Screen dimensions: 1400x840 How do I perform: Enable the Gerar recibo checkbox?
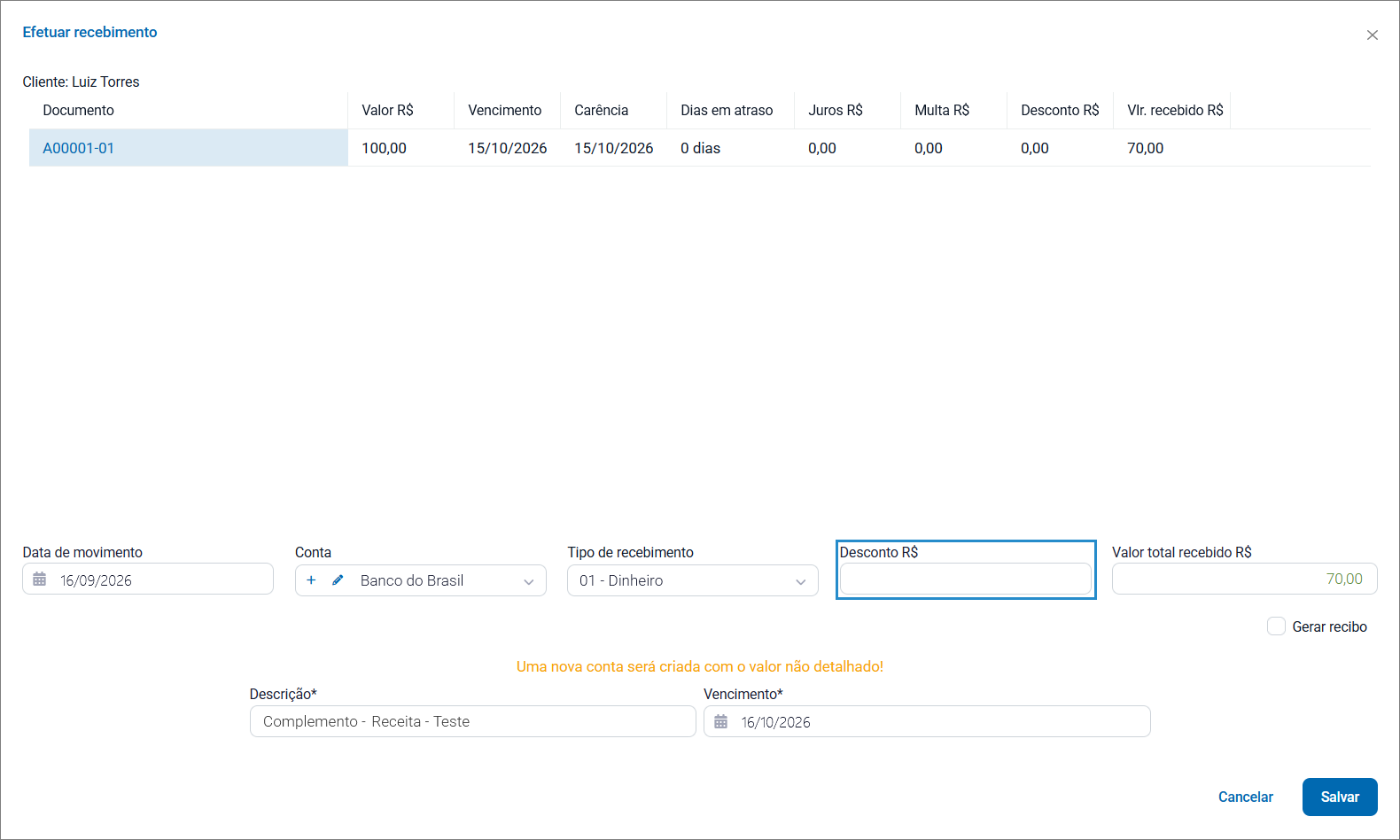[1276, 626]
